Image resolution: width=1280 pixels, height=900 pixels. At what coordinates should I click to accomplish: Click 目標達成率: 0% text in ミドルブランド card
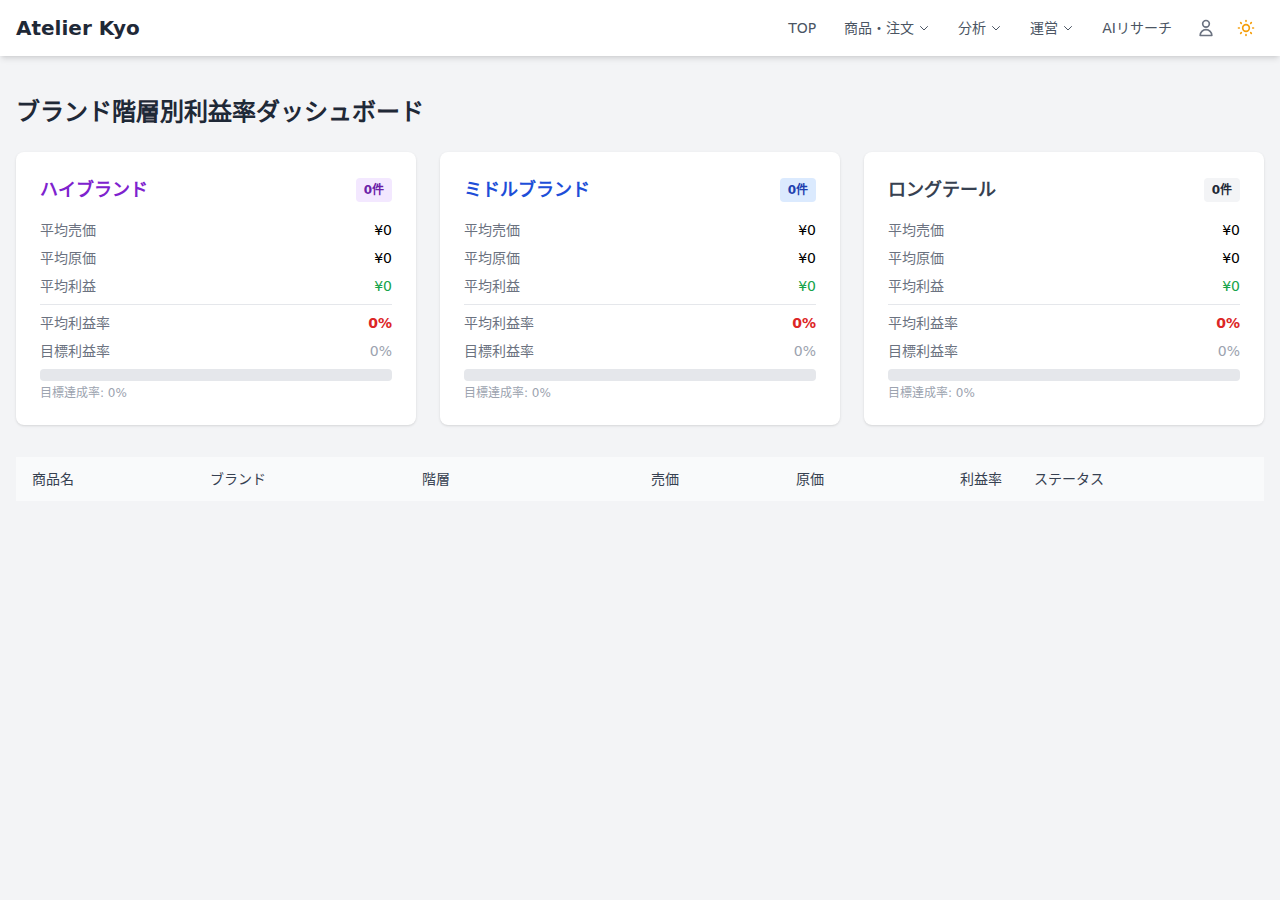(x=507, y=393)
